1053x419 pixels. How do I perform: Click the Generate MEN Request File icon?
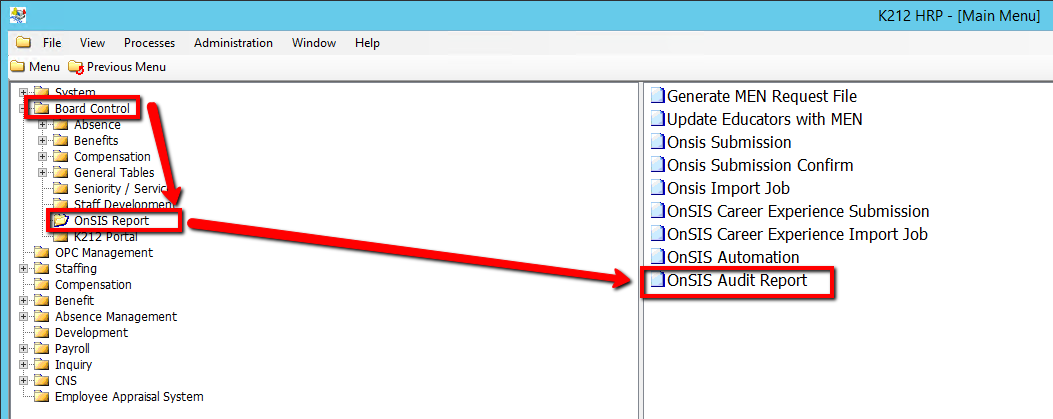[657, 97]
